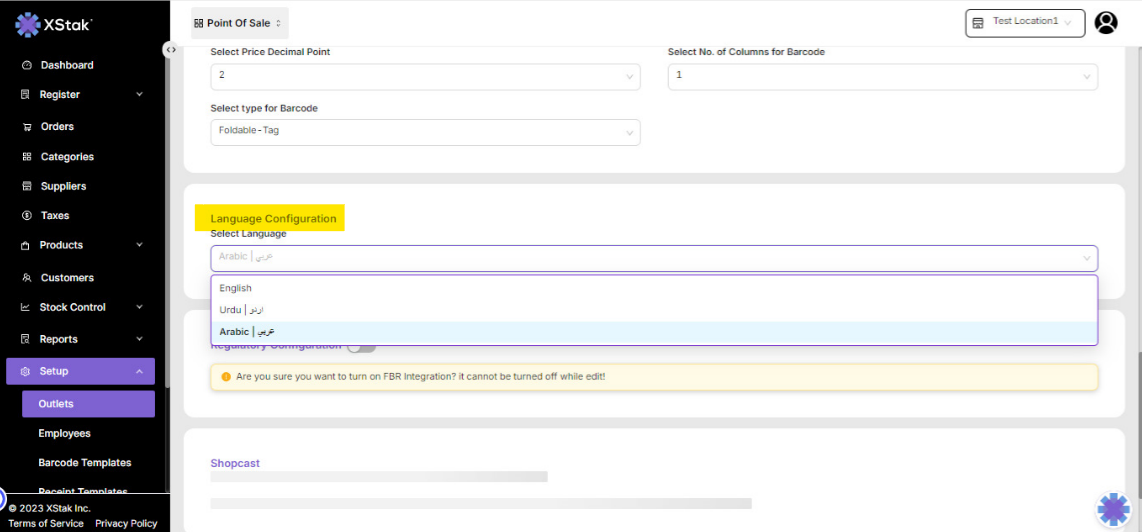
Task: Open the Employees submenu item
Action: pos(64,433)
